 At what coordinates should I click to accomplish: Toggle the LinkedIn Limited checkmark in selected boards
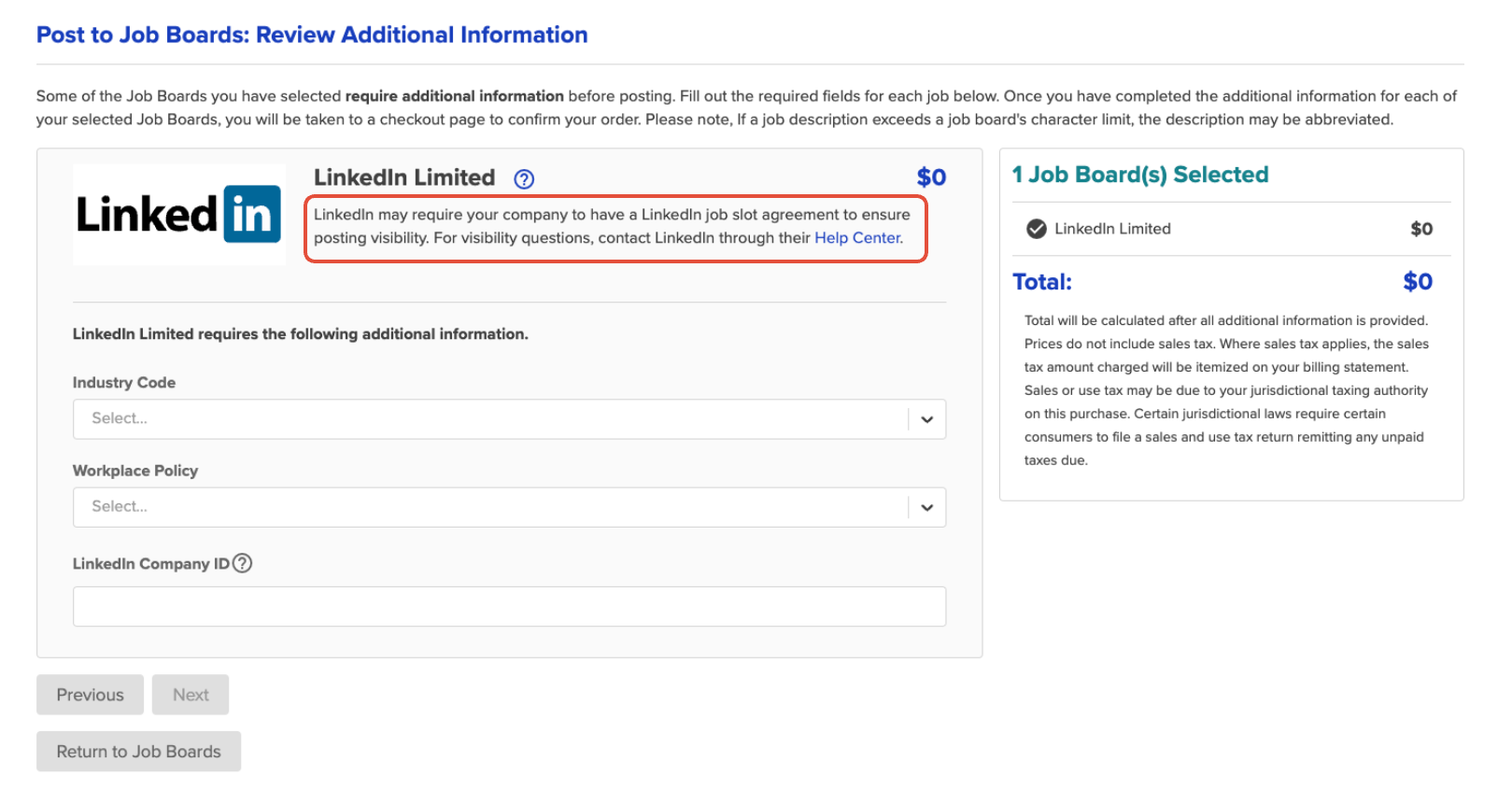(1036, 229)
